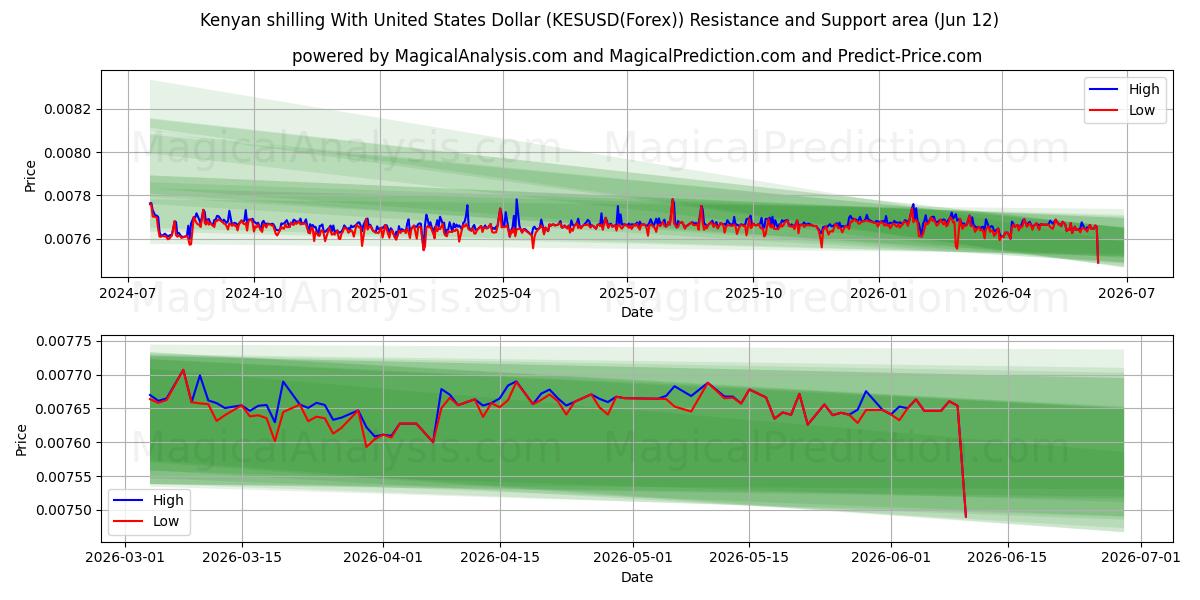Click the 2025-04 date label
Image resolution: width=1200 pixels, height=600 pixels.
pos(502,293)
